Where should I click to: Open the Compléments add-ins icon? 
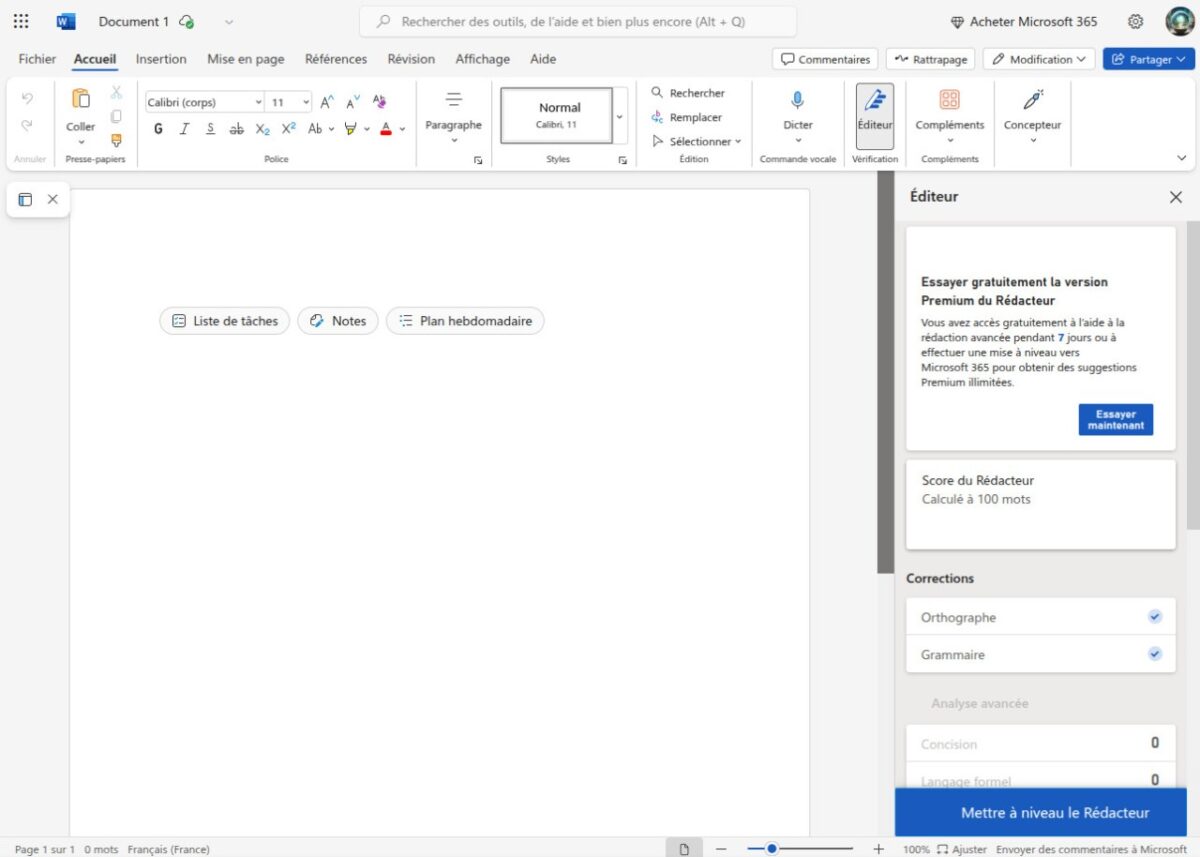(949, 100)
